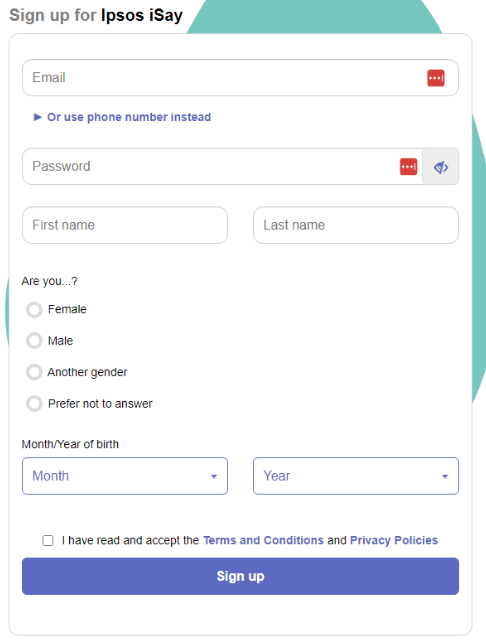Click the password manager icon in Email field

click(x=435, y=78)
